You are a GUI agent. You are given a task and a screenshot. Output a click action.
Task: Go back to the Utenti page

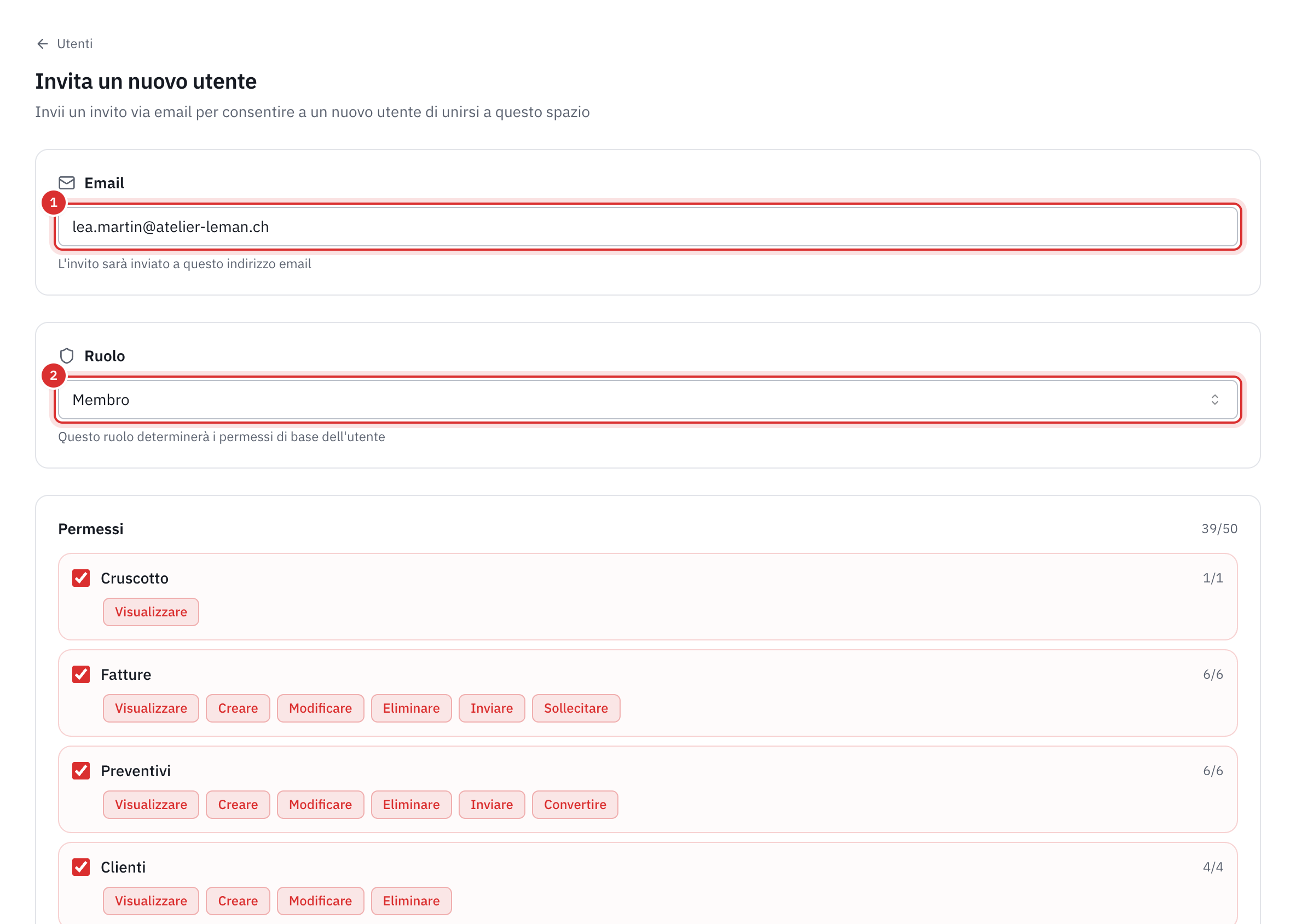[x=64, y=44]
